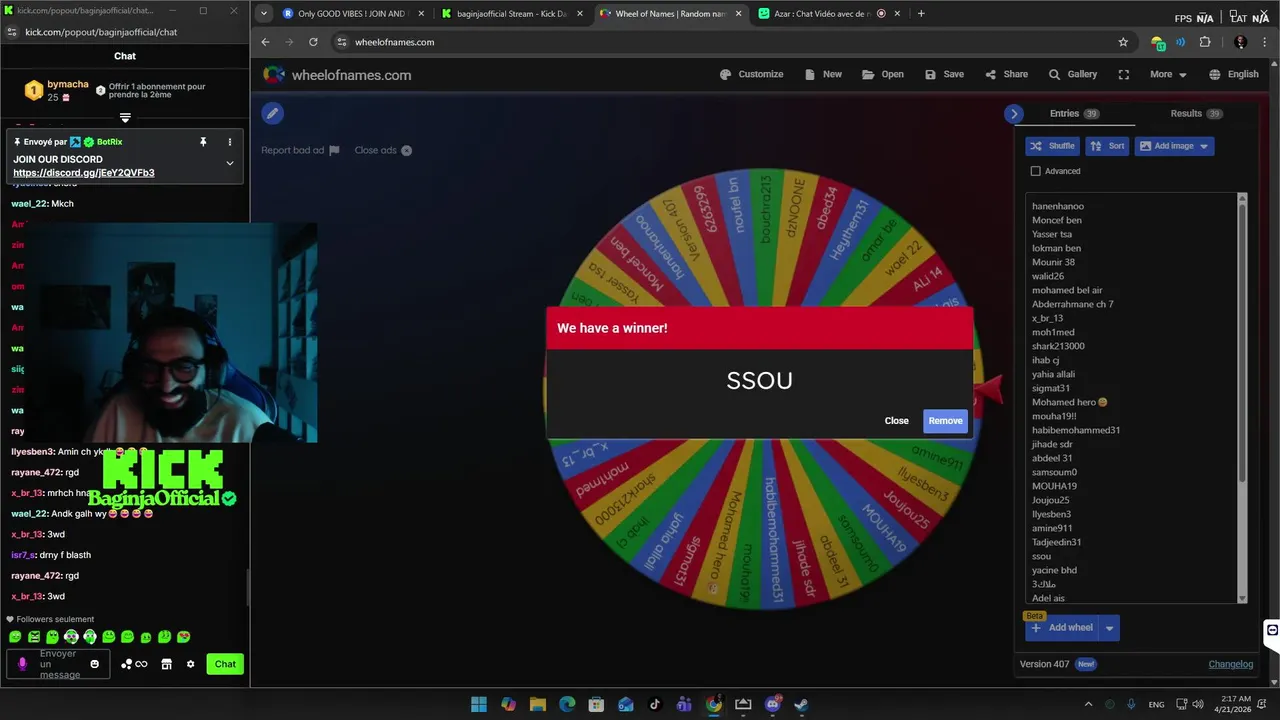This screenshot has height=720, width=1280.
Task: Enable the Advanced checkbox
Action: [x=1035, y=171]
